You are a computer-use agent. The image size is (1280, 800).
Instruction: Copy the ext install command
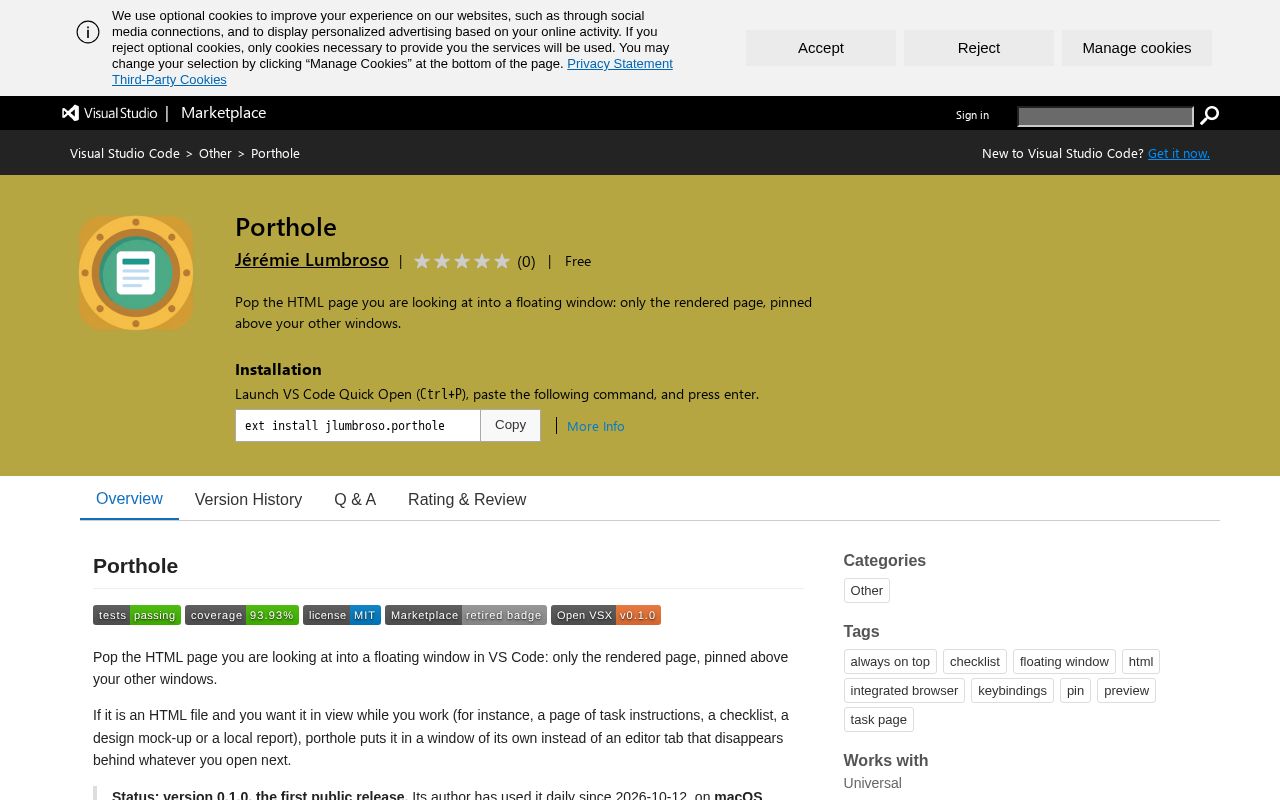coord(510,425)
